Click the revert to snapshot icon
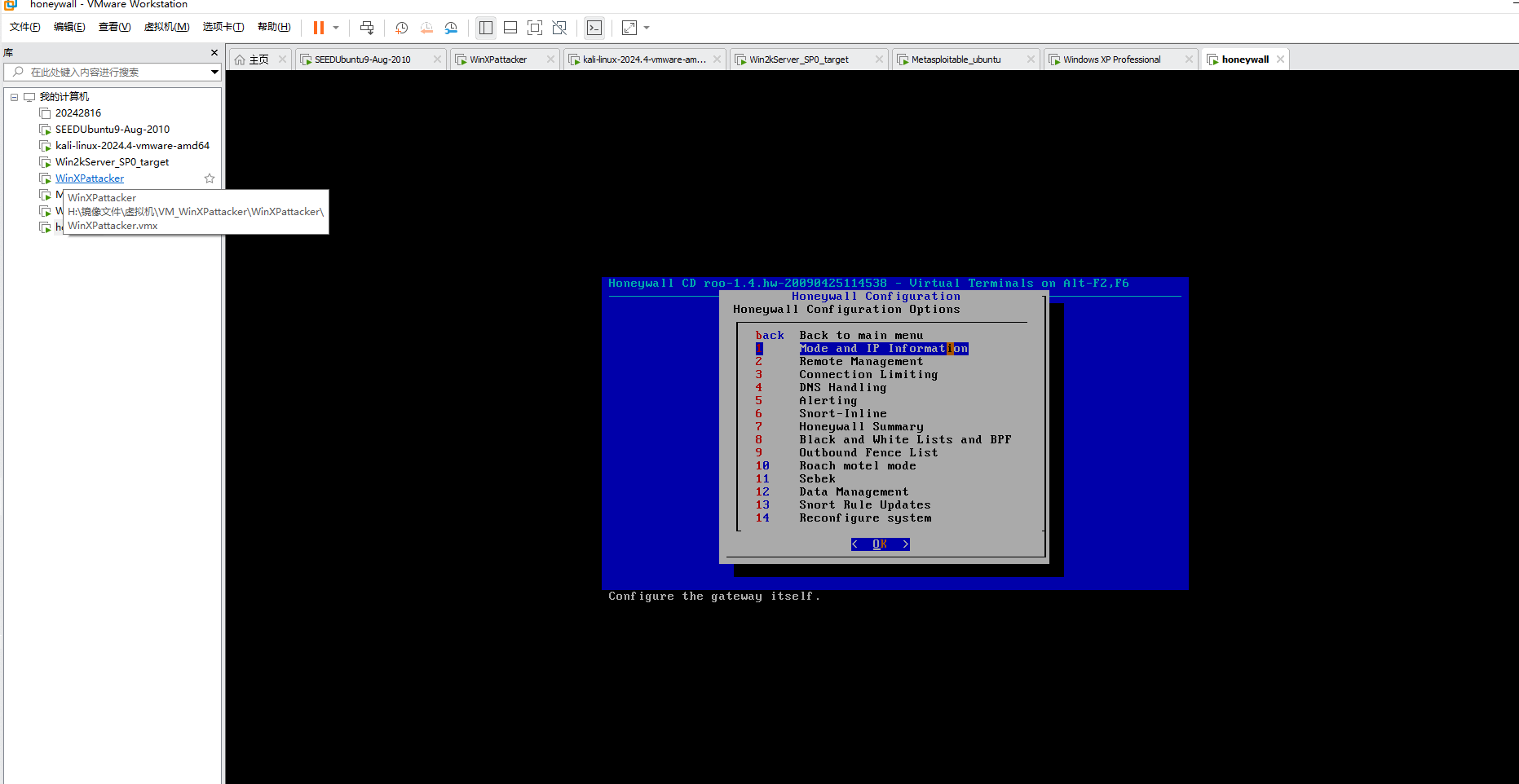Image resolution: width=1519 pixels, height=784 pixels. pyautogui.click(x=426, y=28)
